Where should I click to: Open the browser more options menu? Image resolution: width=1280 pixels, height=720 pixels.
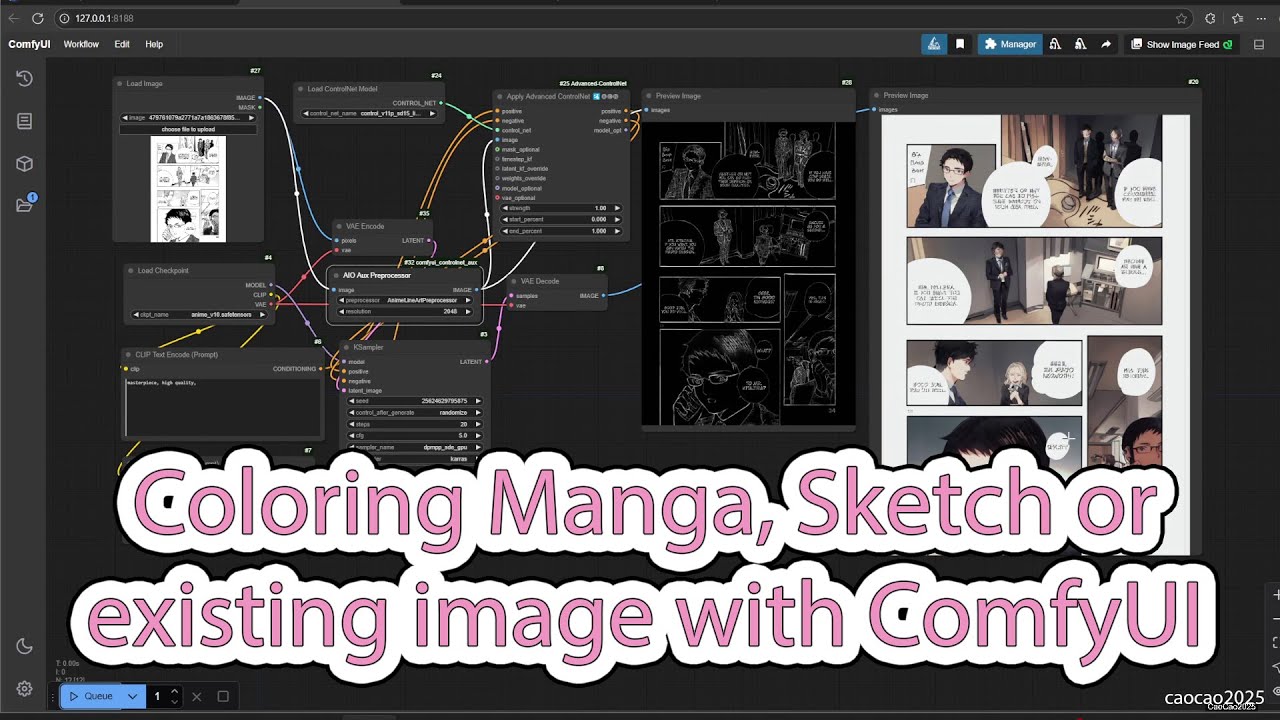[1263, 18]
